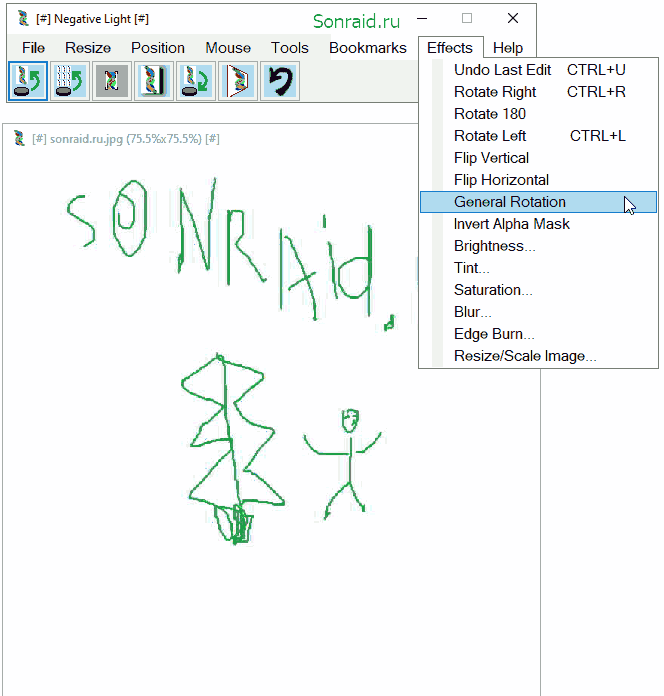
Task: Click the save image to disk toolbar icon
Action: click(196, 81)
